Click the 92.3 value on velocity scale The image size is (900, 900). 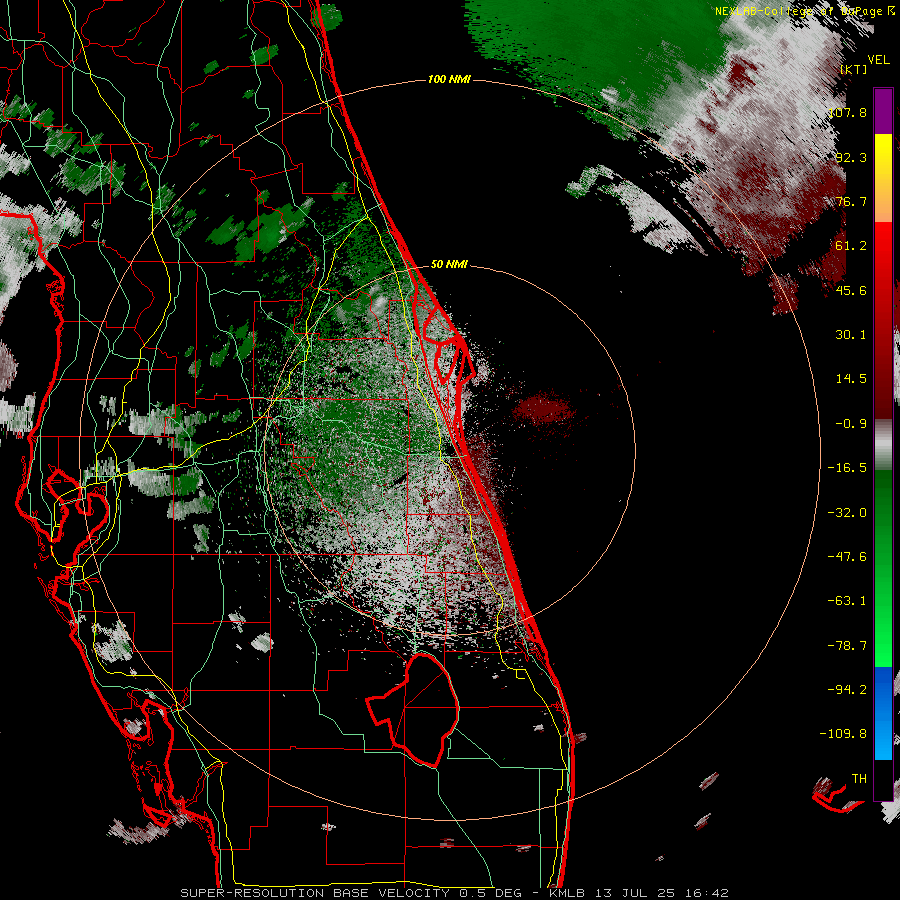[851, 157]
